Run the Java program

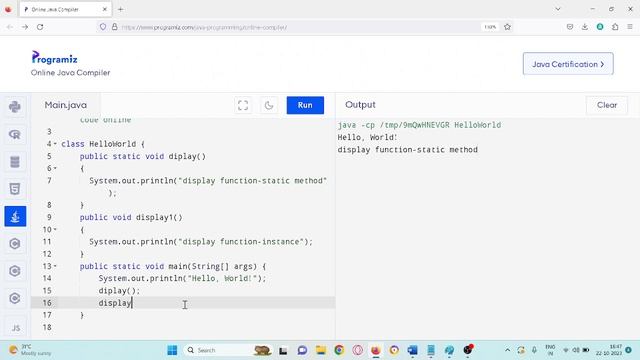click(305, 105)
